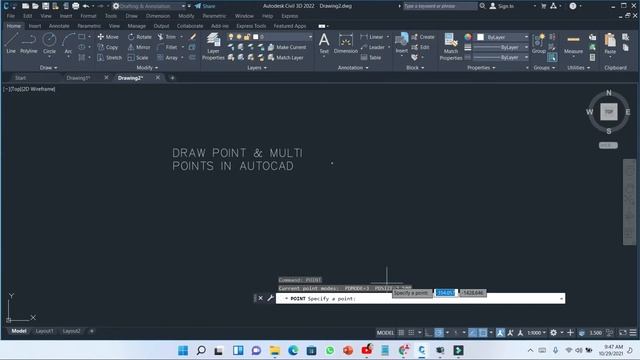
Task: Click the Linear dimension button
Action: click(x=372, y=37)
